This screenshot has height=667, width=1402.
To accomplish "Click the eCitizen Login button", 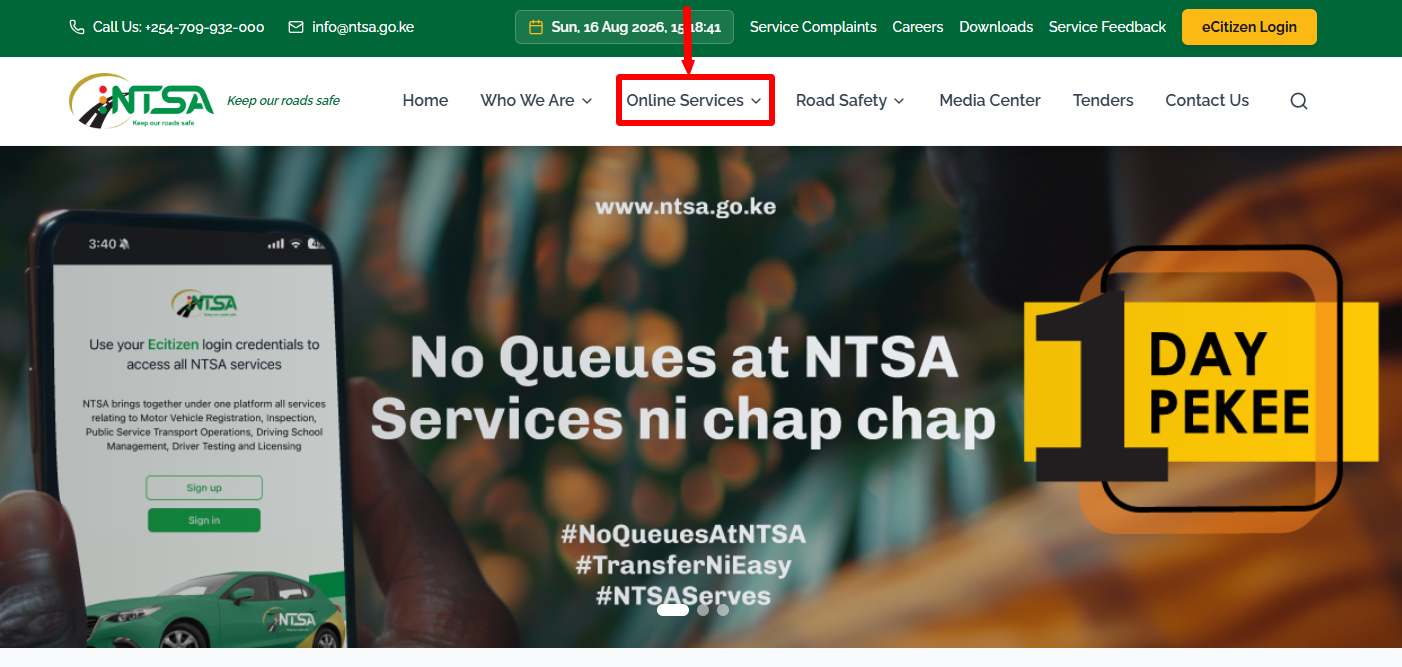I will tap(1249, 27).
